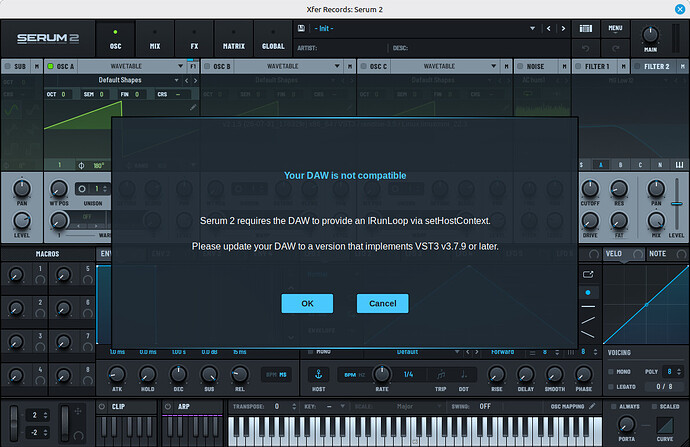Viewport: 690px width, 447px height.
Task: Click Cancel in the compatibility dialog
Action: [382, 304]
